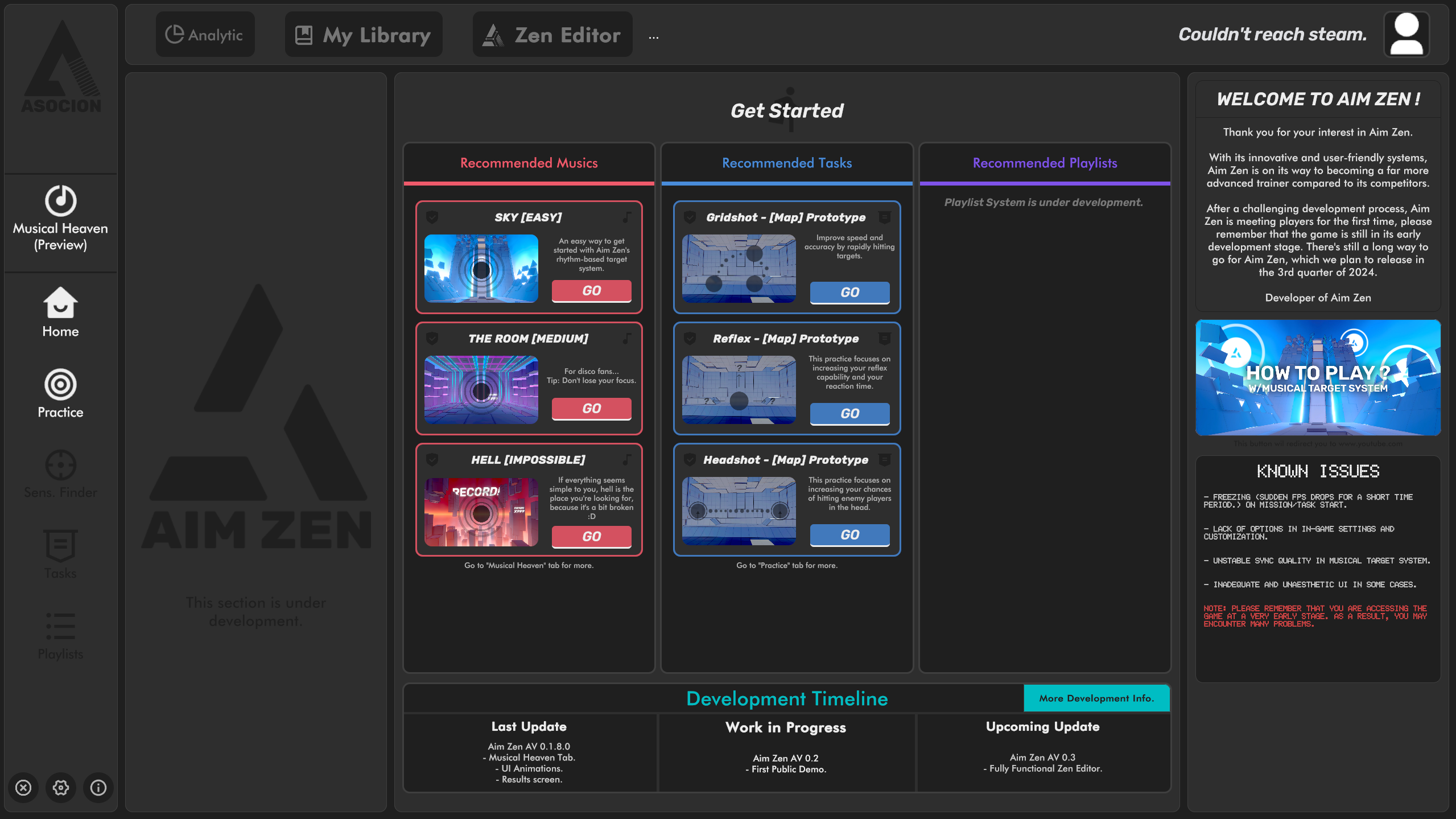Open the Practice section from the sidebar
The image size is (1456, 819).
pyautogui.click(x=60, y=393)
